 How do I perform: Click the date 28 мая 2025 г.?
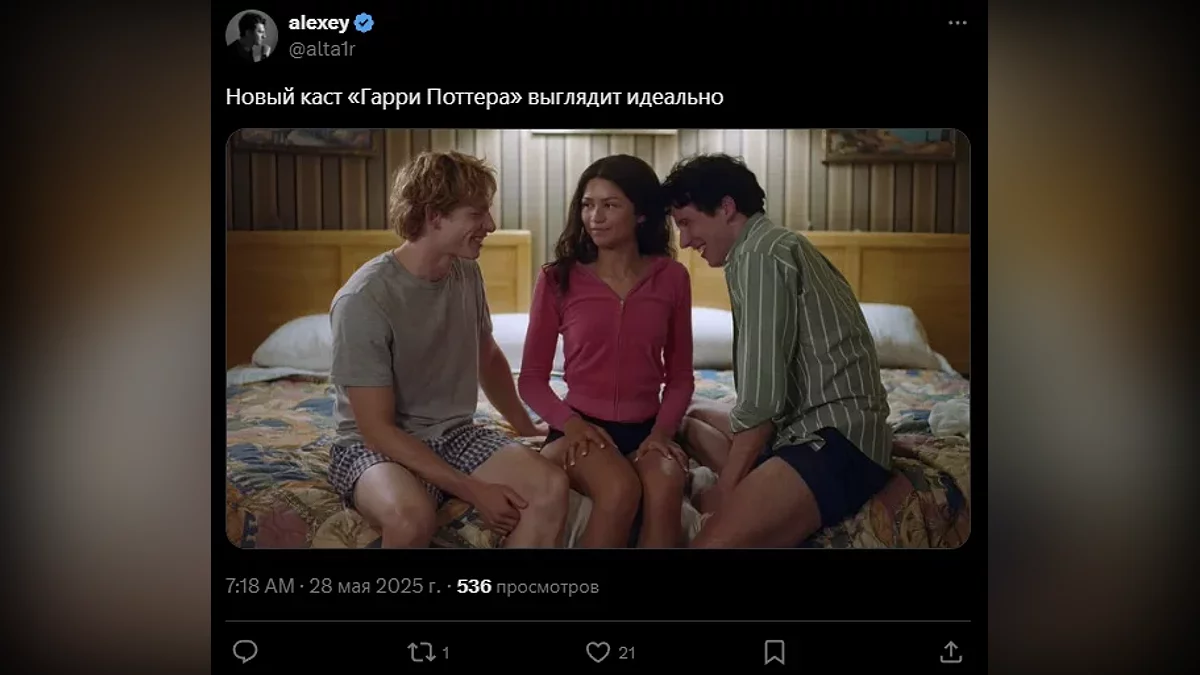pyautogui.click(x=374, y=587)
